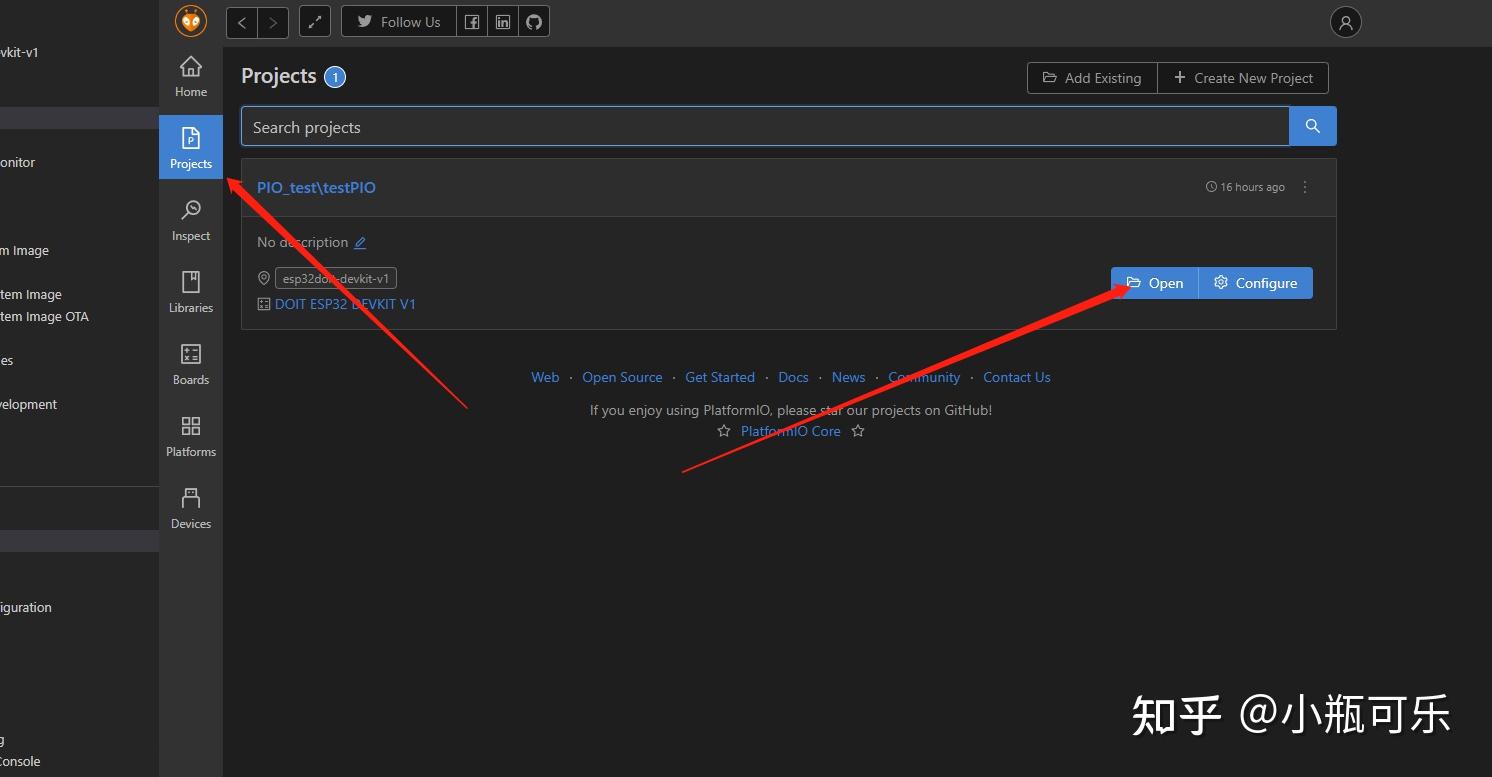The image size is (1492, 777).
Task: Open the Devices list
Action: pyautogui.click(x=190, y=506)
